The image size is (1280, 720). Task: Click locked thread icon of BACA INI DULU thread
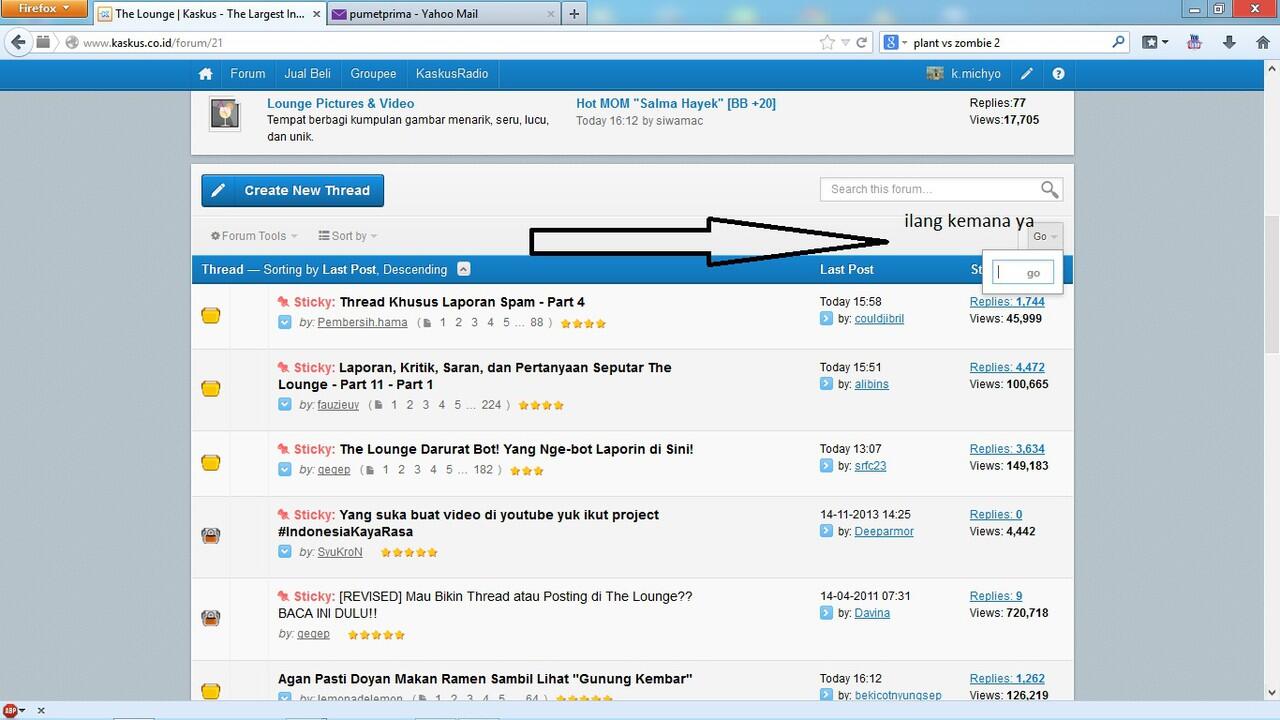(x=210, y=618)
